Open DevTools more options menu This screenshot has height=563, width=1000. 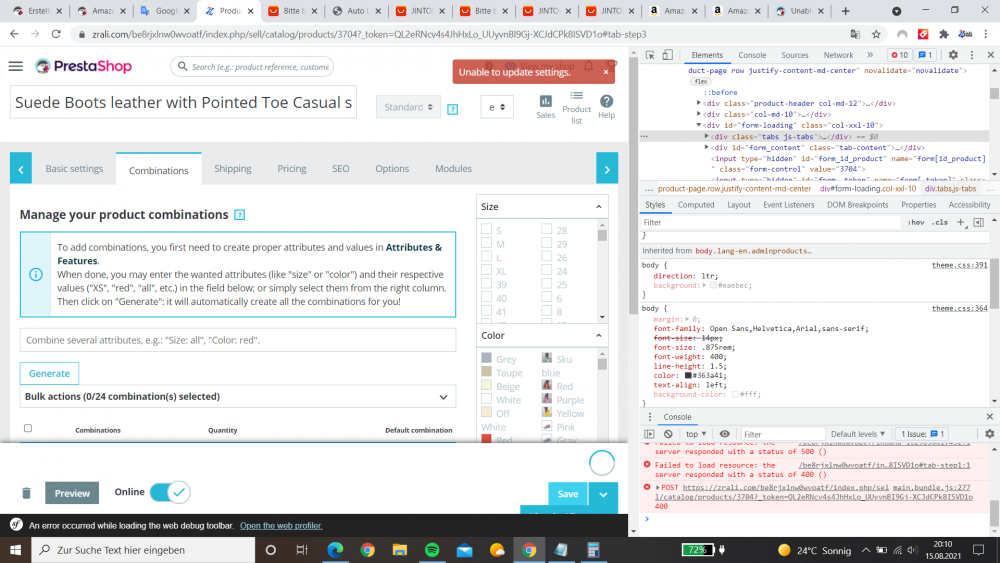[971, 55]
